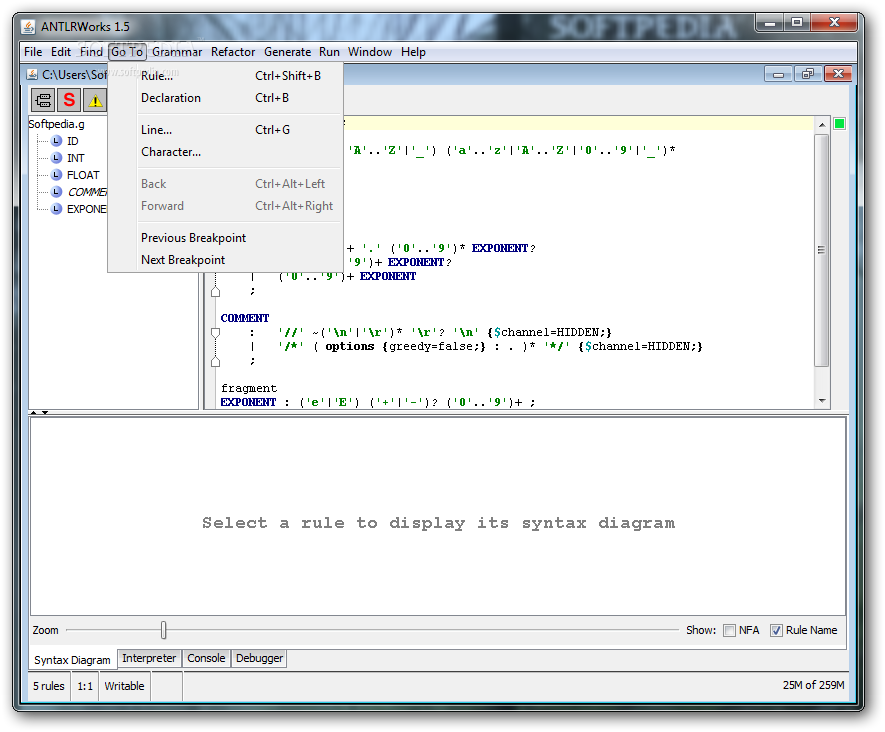Screen dimensions: 885x732
Task: Click the green status indicator square
Action: click(x=839, y=124)
